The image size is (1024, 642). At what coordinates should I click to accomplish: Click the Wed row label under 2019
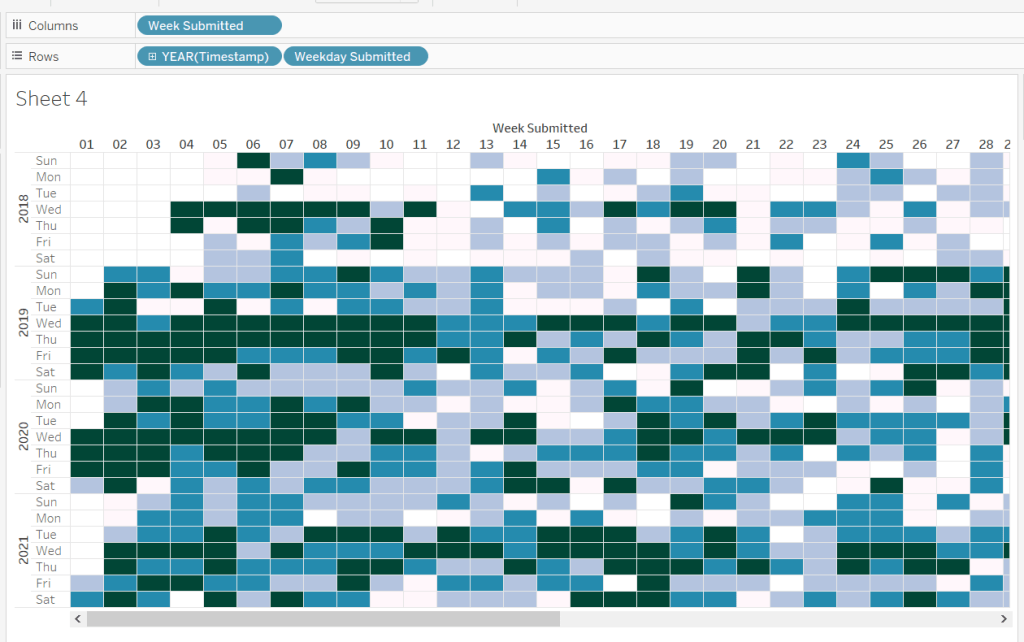tap(48, 323)
